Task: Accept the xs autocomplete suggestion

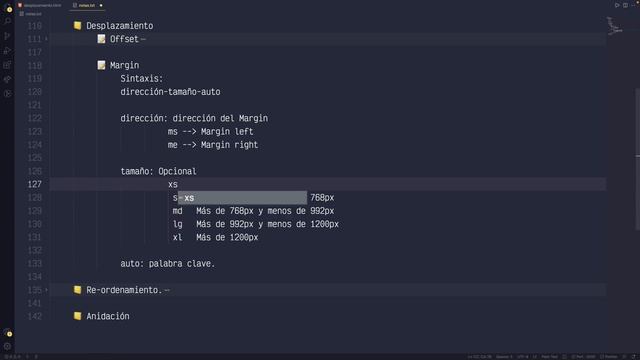Action: tap(242, 198)
